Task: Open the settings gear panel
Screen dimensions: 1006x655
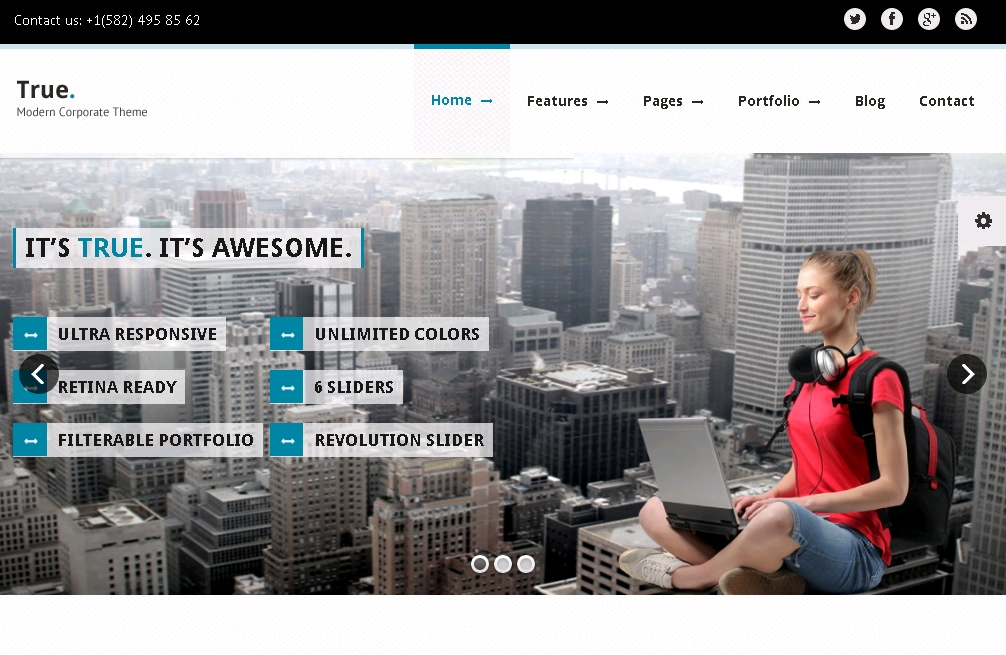Action: (x=983, y=221)
